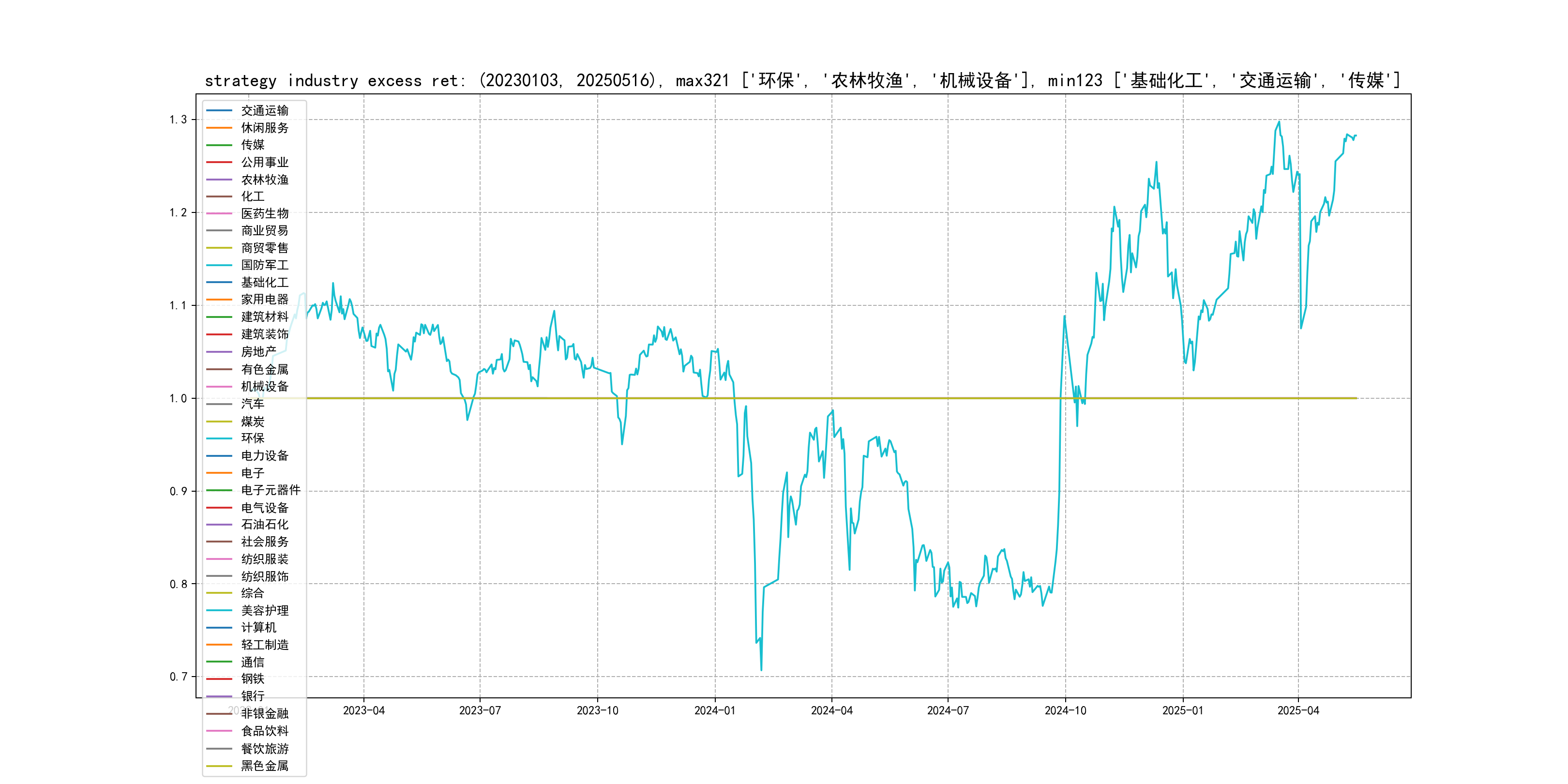Click the 0.7 y-axis tick label
The height and width of the screenshot is (784, 1568).
(179, 677)
